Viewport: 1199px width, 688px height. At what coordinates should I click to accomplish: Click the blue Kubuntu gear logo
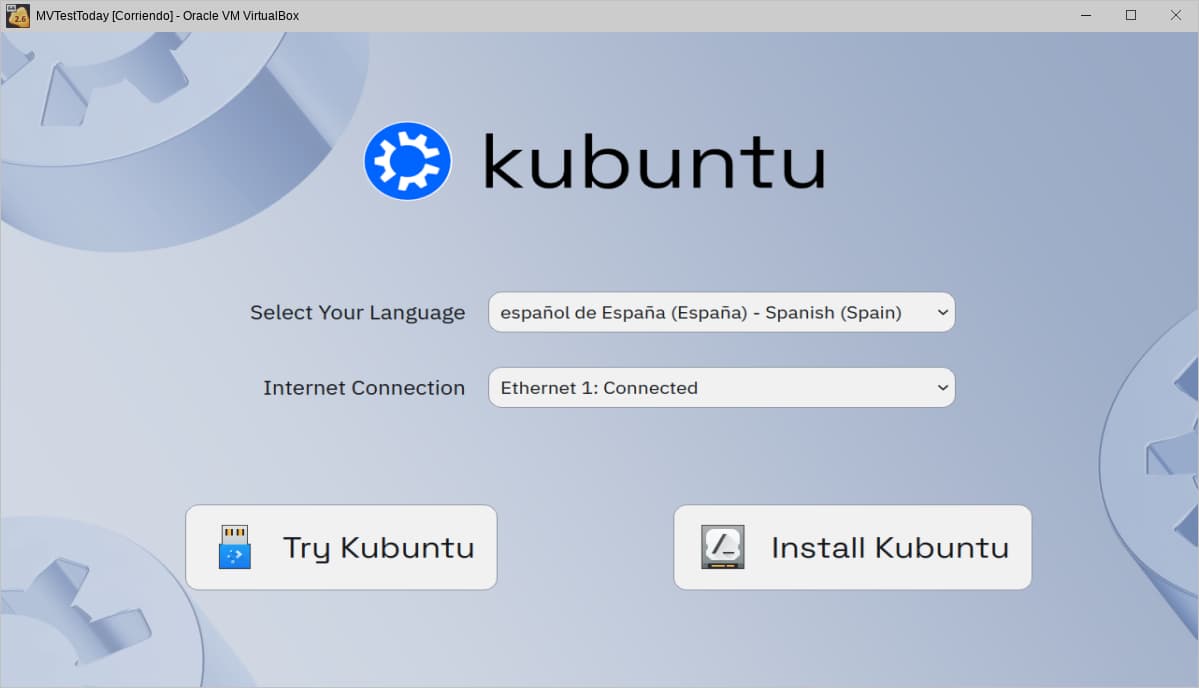pyautogui.click(x=408, y=161)
